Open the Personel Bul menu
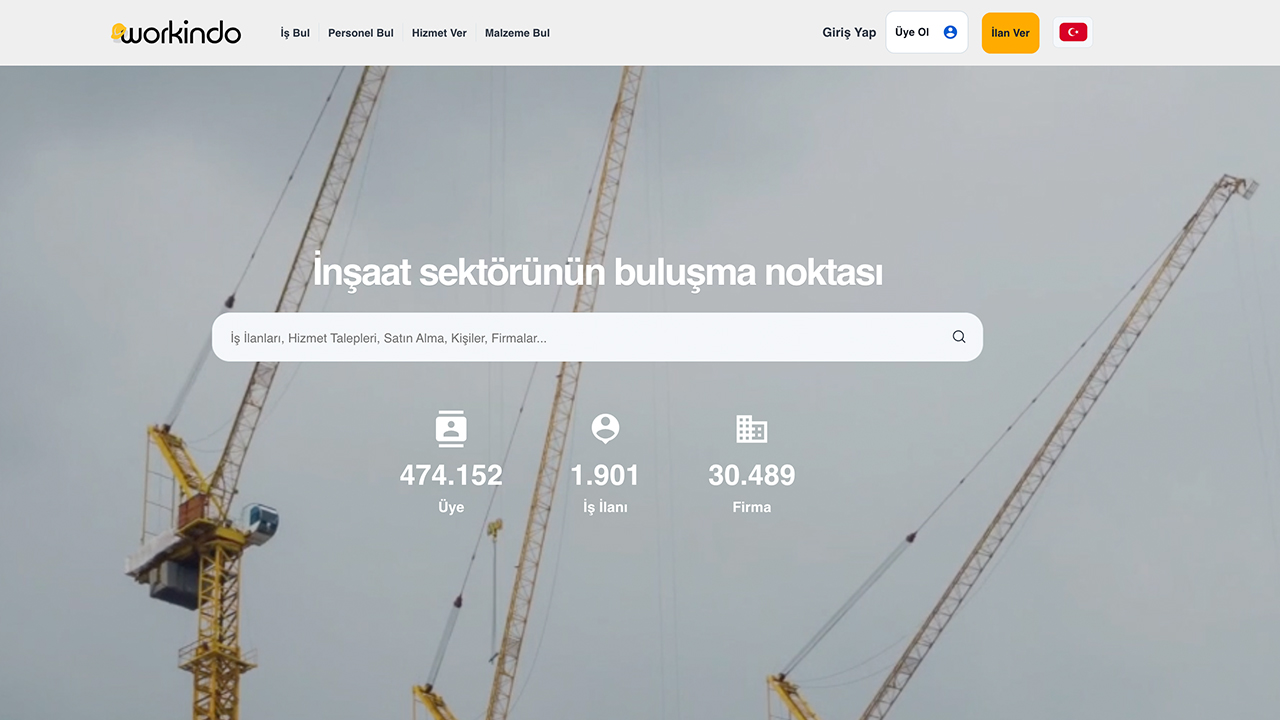The image size is (1280, 720). pyautogui.click(x=361, y=33)
